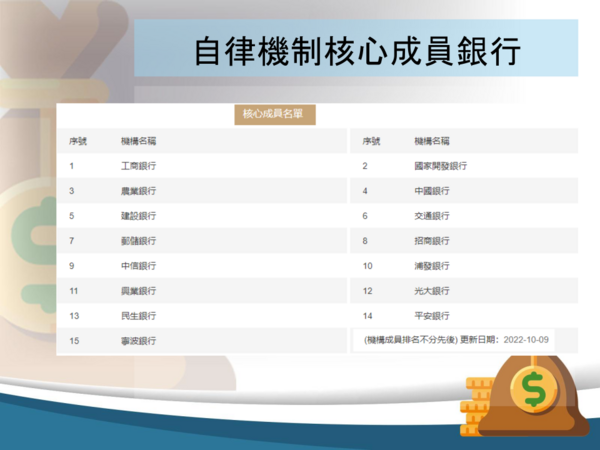Screen dimensions: 600x450
Task: Click serial number 3 beside 農業銀行
Action: click(x=72, y=191)
